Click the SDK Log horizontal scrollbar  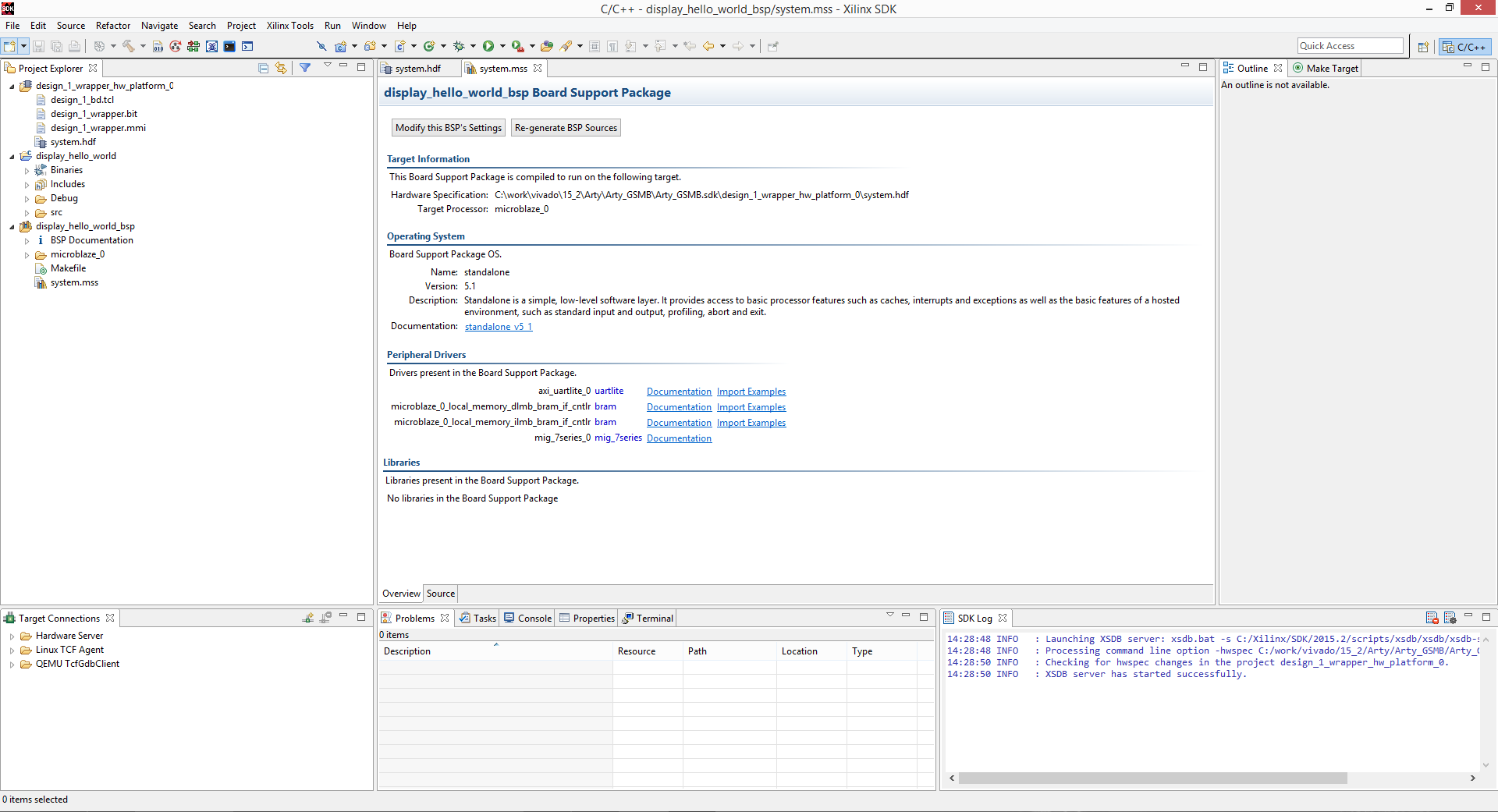(1152, 778)
